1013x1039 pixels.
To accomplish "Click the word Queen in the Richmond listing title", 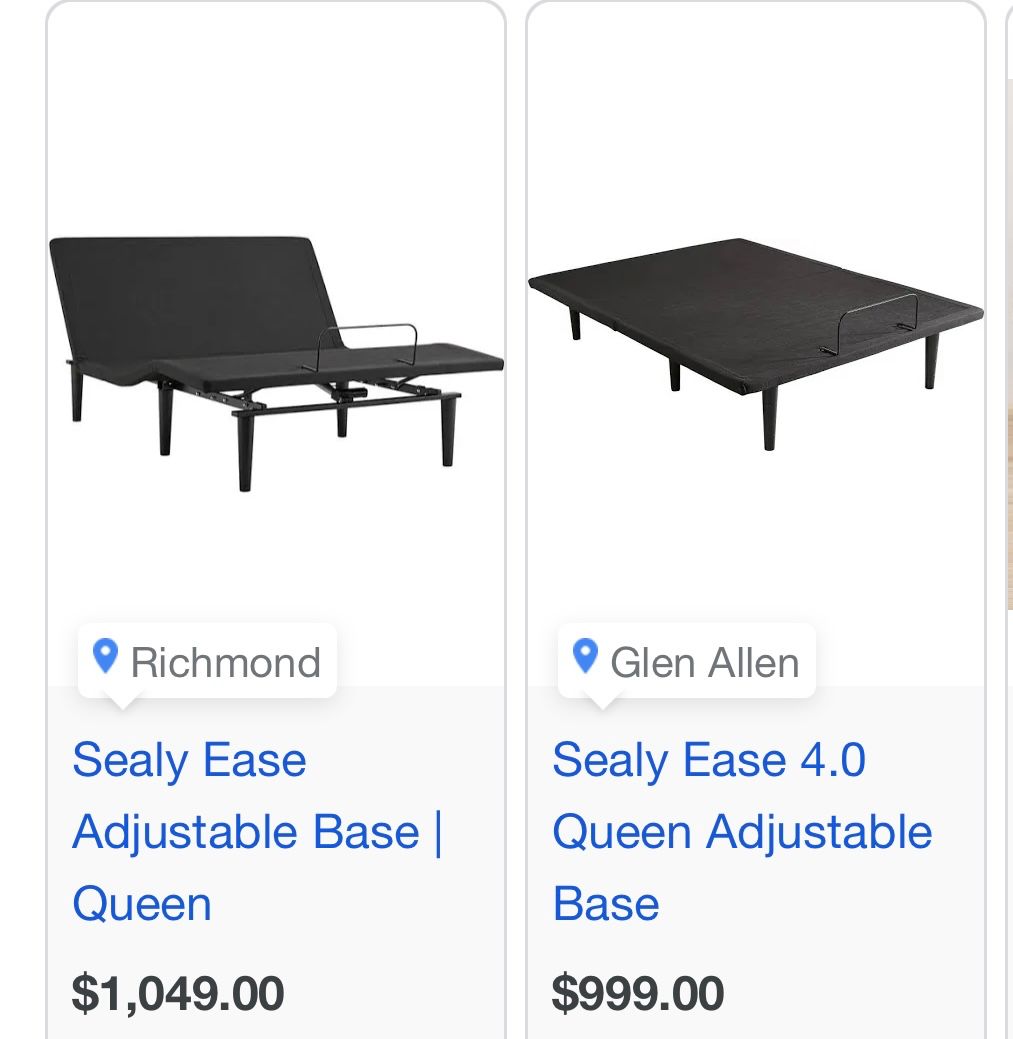I will pos(142,904).
